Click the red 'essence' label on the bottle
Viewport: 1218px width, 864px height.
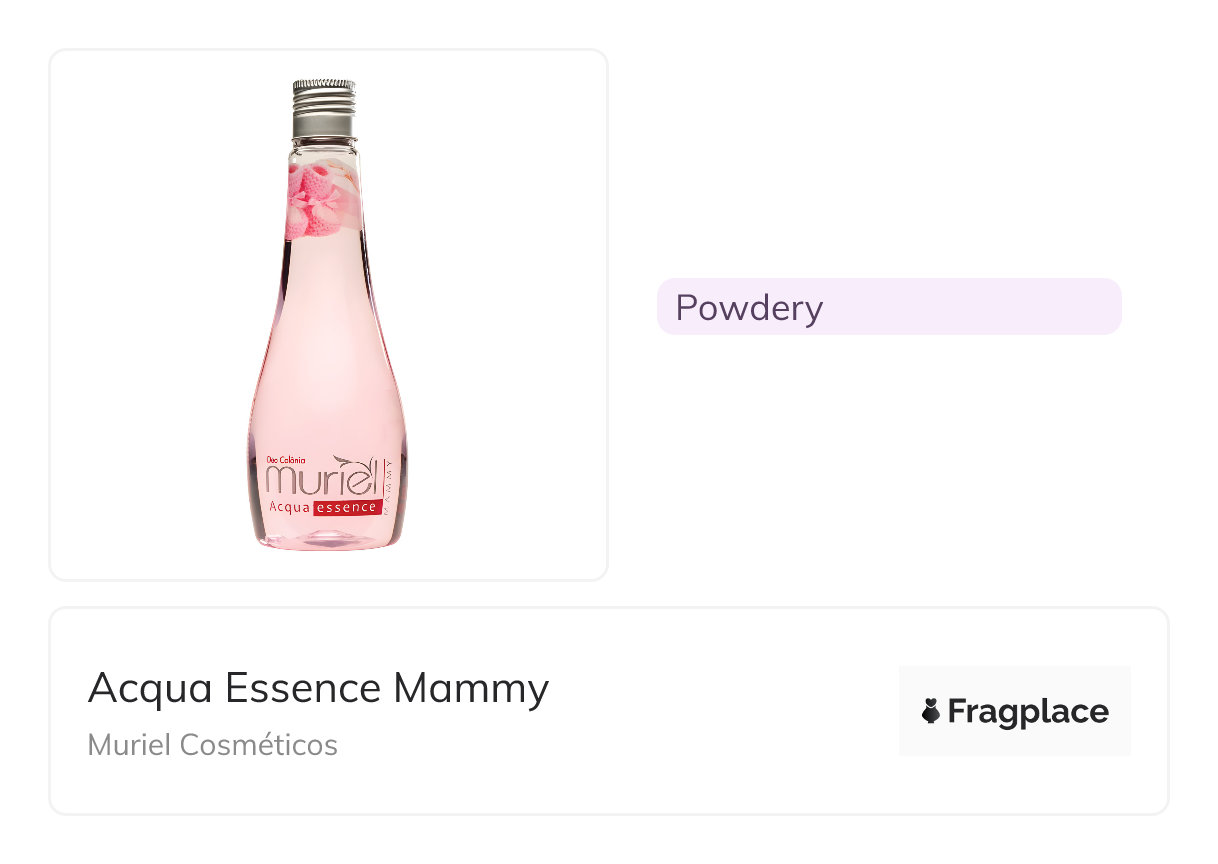click(x=347, y=508)
